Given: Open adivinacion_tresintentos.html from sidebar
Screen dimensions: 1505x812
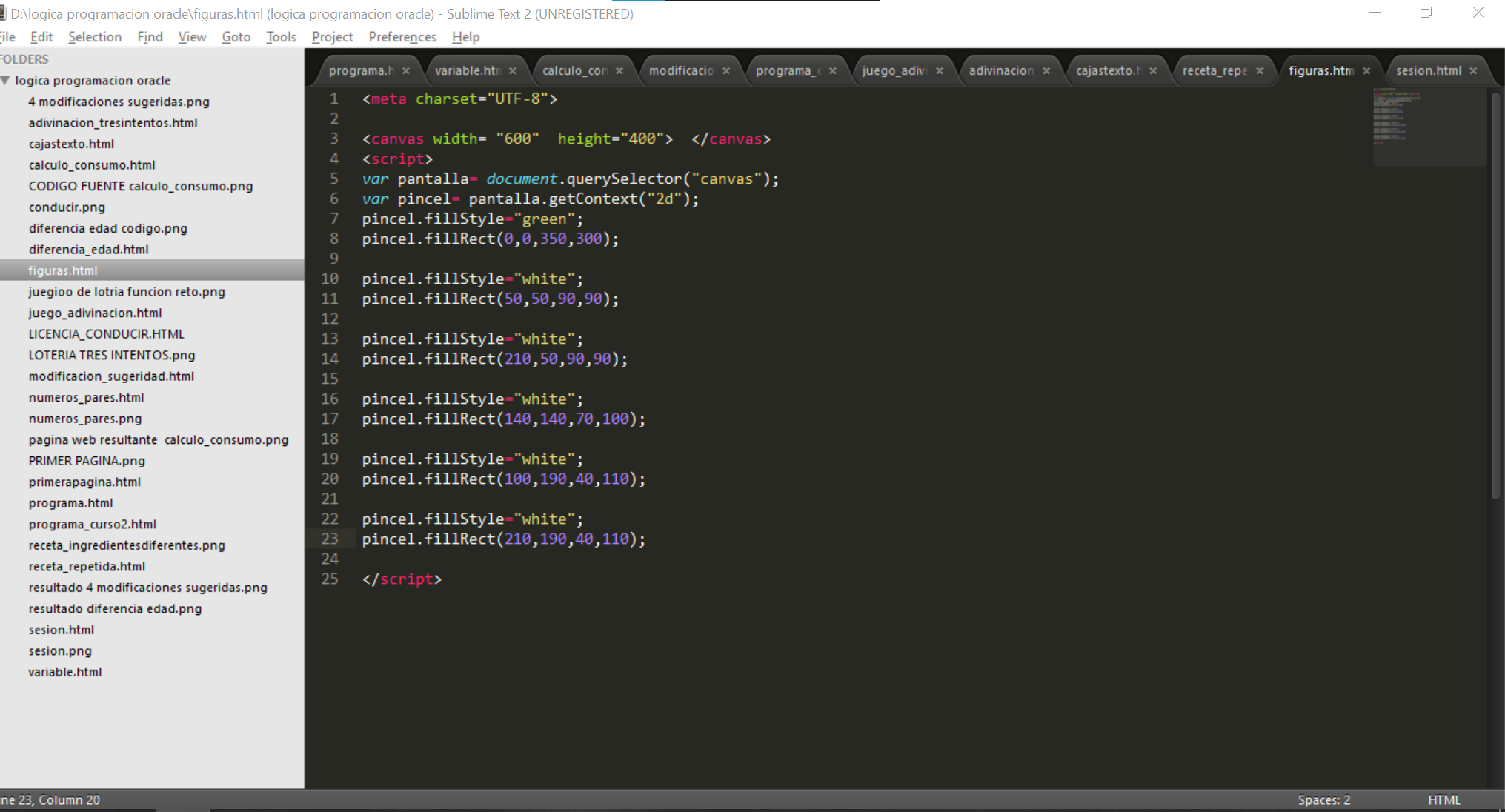Looking at the screenshot, I should tap(113, 123).
